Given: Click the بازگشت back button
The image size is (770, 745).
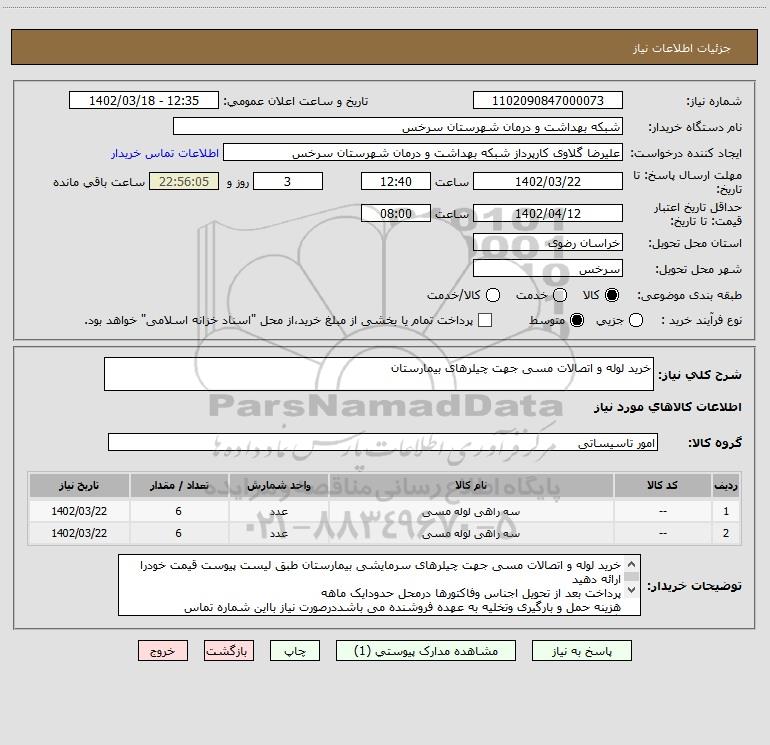Looking at the screenshot, I should [x=229, y=651].
